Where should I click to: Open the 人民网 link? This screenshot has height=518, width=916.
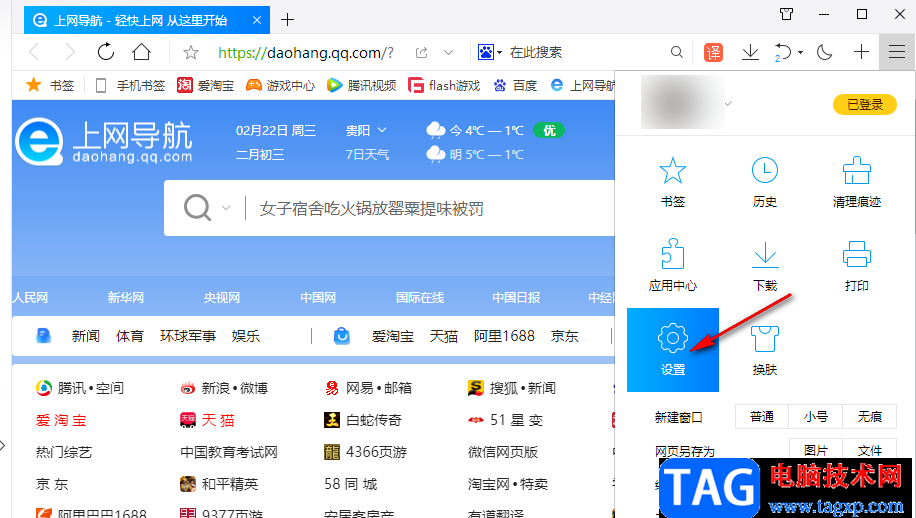click(x=30, y=297)
